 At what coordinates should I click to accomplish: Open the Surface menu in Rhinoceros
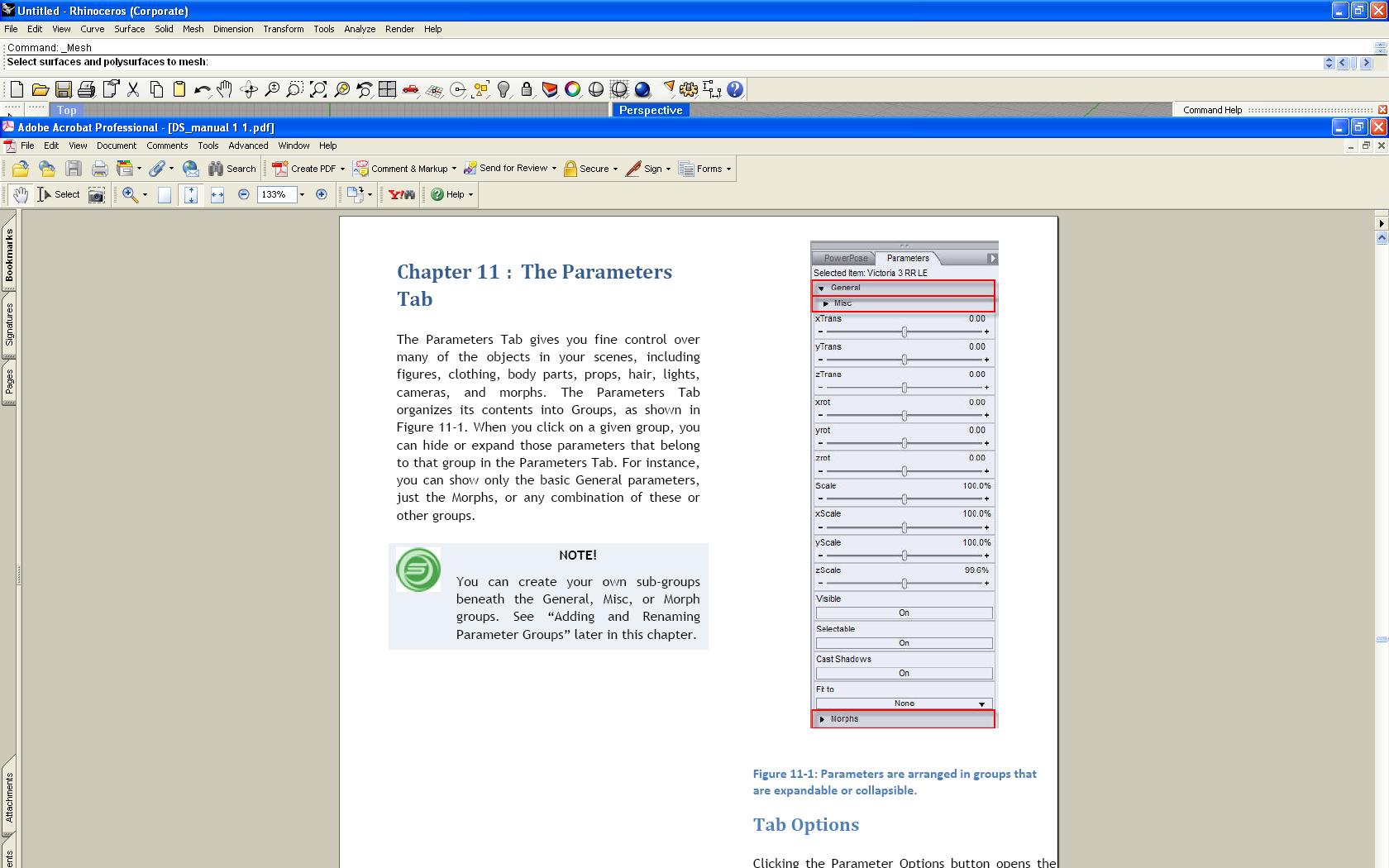tap(130, 29)
